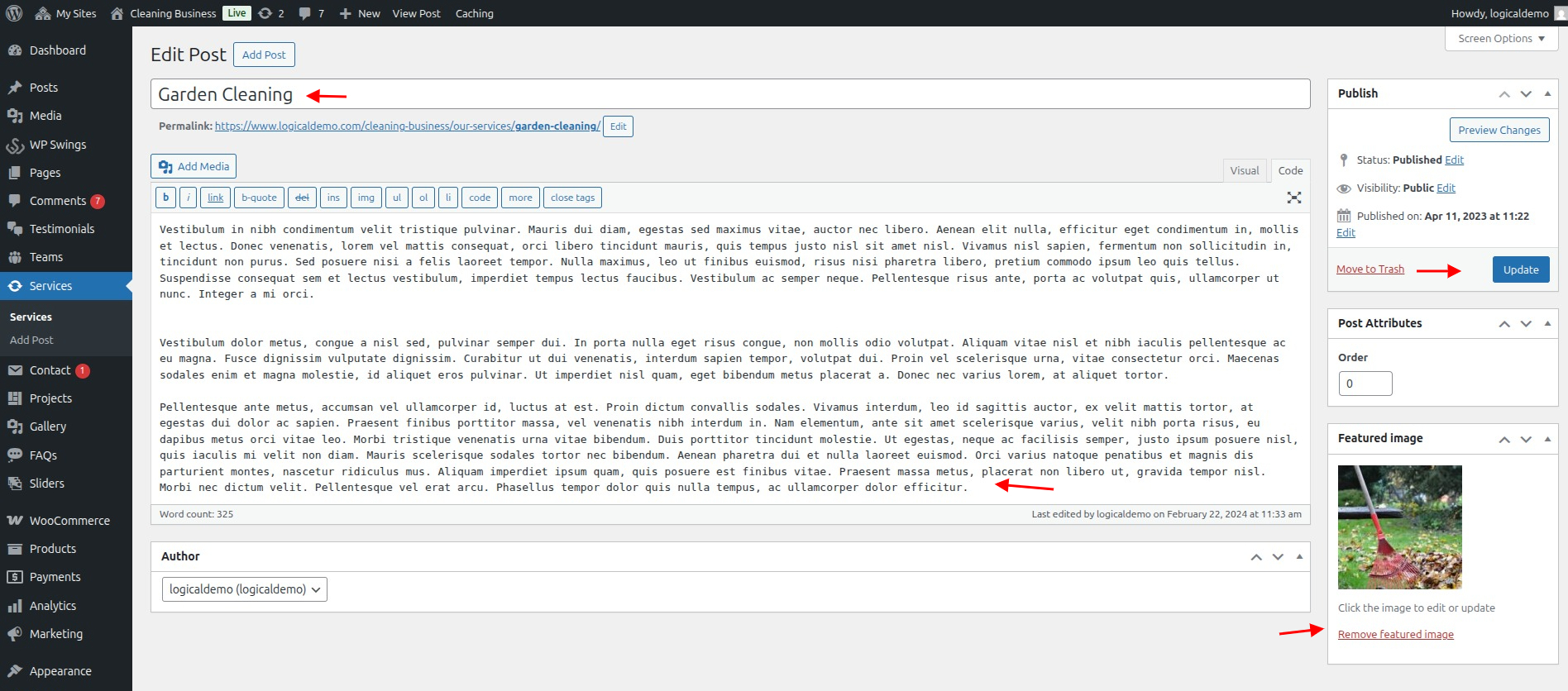This screenshot has width=1568, height=691.
Task: Open the Screen Options dropdown
Action: pyautogui.click(x=1501, y=39)
